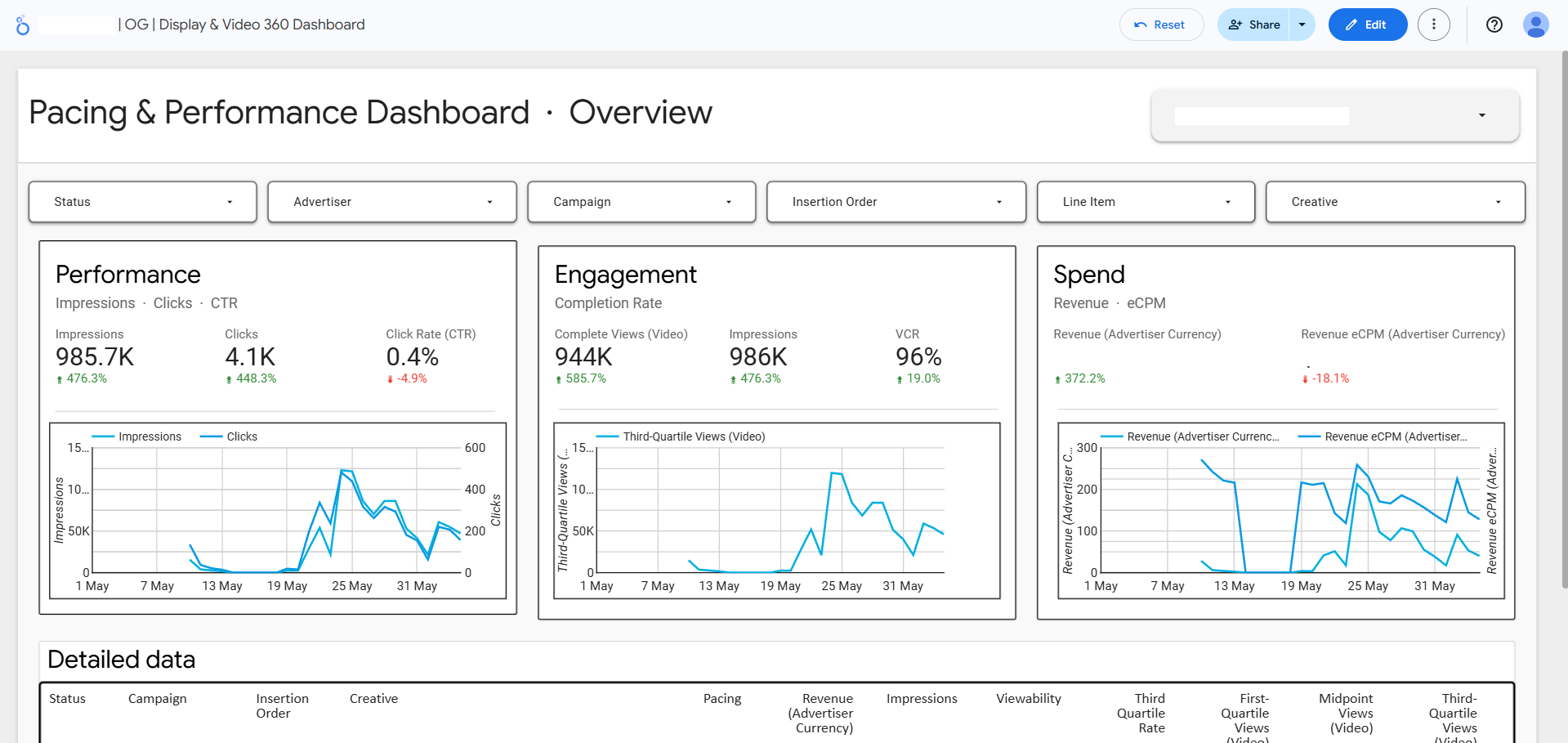The height and width of the screenshot is (743, 1568).
Task: Toggle the Clicks legend in Performance chart
Action: point(230,436)
